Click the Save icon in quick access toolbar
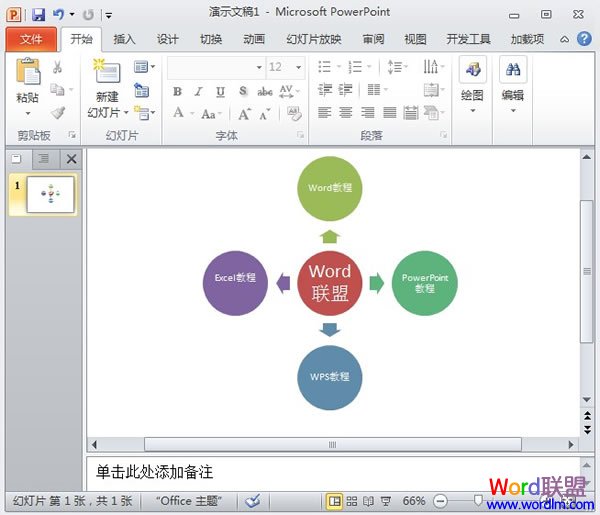This screenshot has height=515, width=600. pyautogui.click(x=38, y=15)
